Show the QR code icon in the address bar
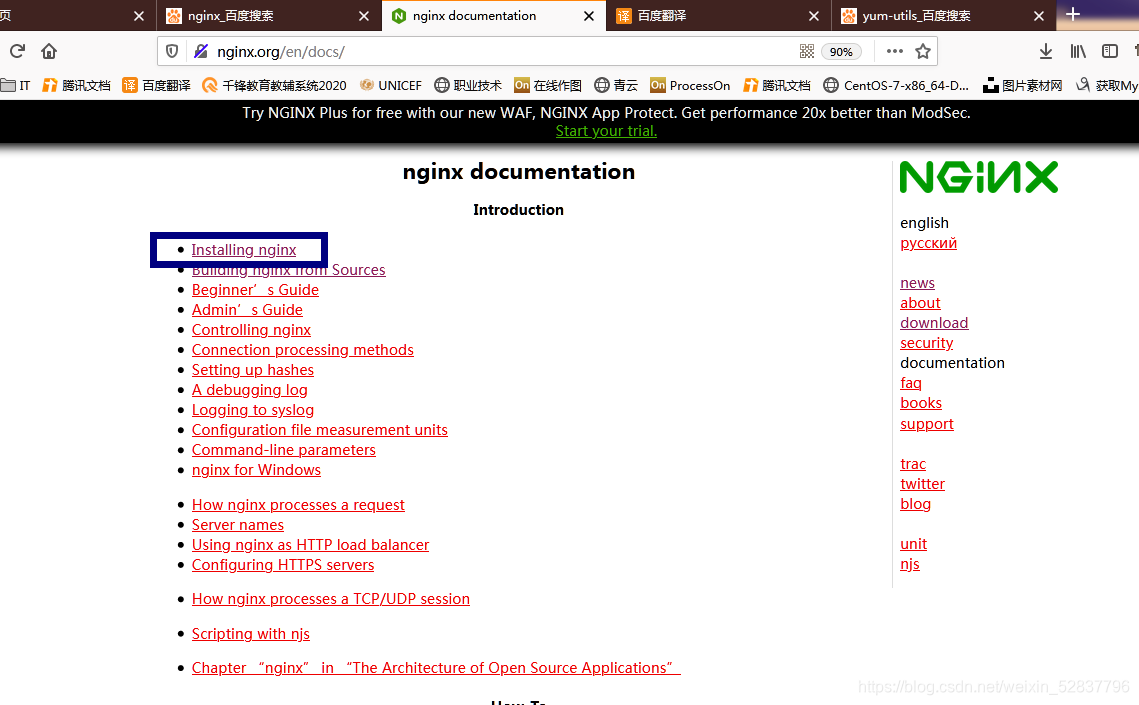Viewport: 1139px width, 705px height. [x=806, y=51]
